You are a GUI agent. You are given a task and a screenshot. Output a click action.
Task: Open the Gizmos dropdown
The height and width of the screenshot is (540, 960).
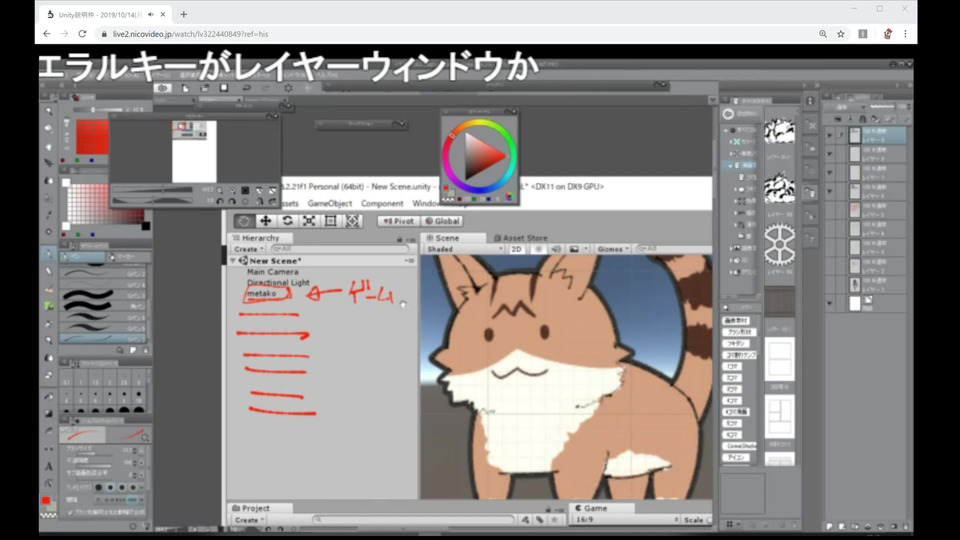click(613, 249)
